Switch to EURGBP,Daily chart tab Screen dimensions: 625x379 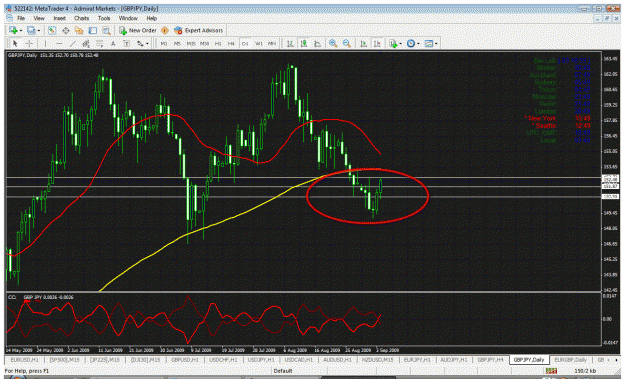570,360
